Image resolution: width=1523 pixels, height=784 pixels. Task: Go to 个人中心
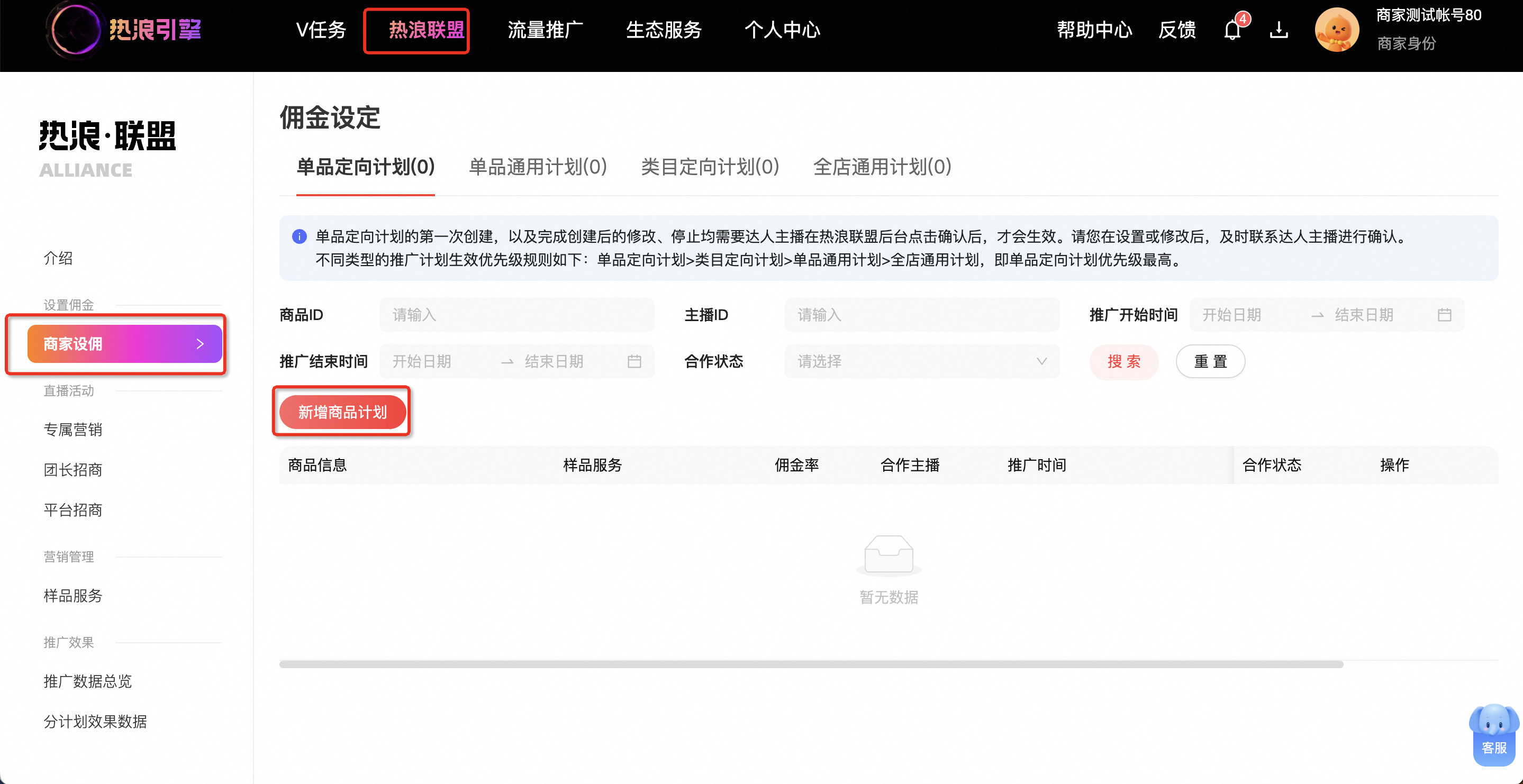[x=782, y=30]
